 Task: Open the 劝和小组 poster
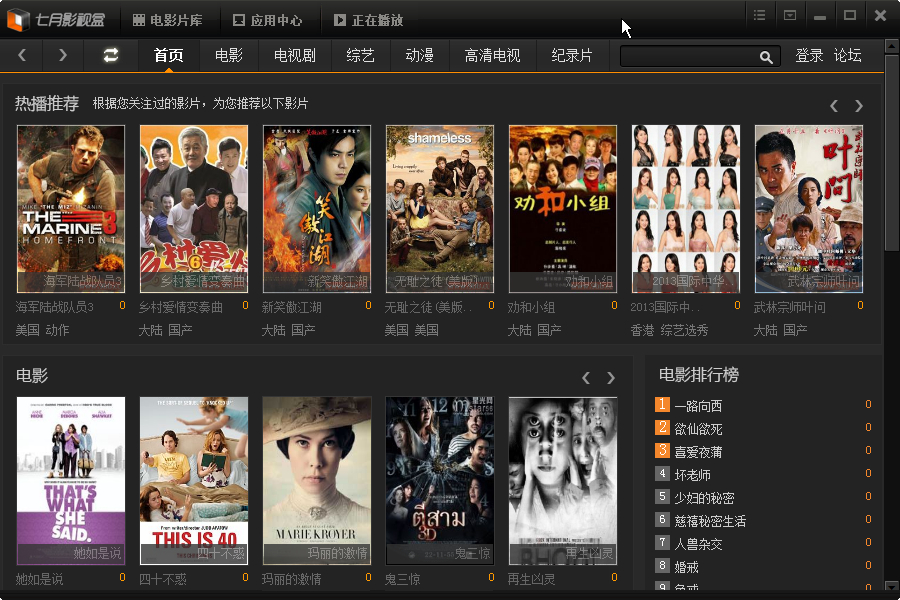click(563, 209)
